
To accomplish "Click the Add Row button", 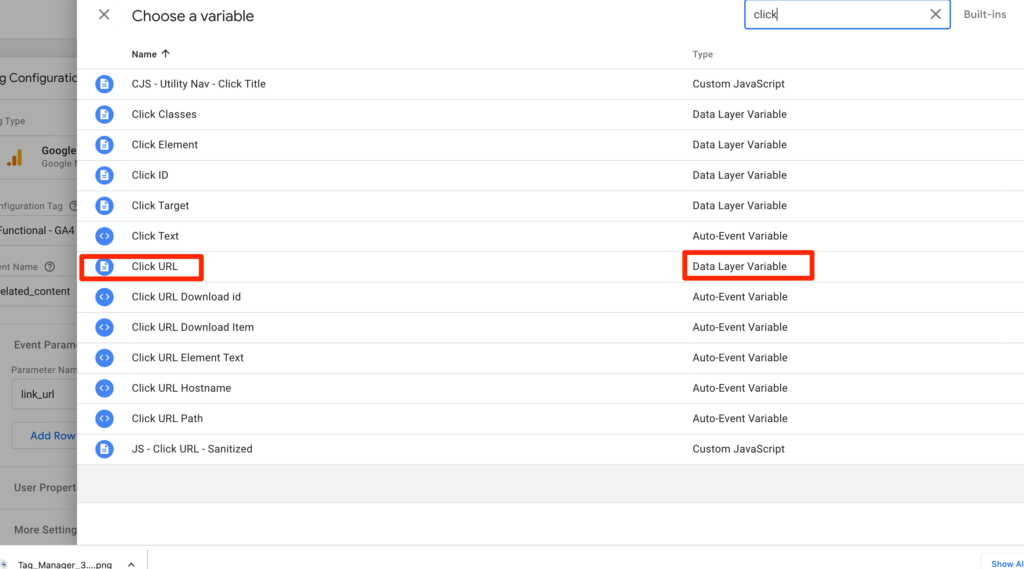I will 52,436.
